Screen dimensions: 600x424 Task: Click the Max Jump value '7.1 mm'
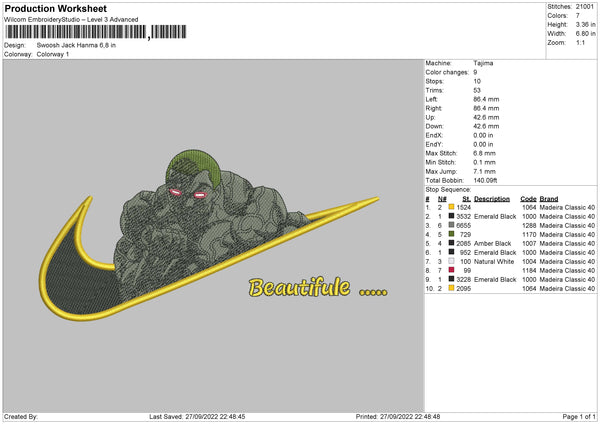tap(484, 171)
